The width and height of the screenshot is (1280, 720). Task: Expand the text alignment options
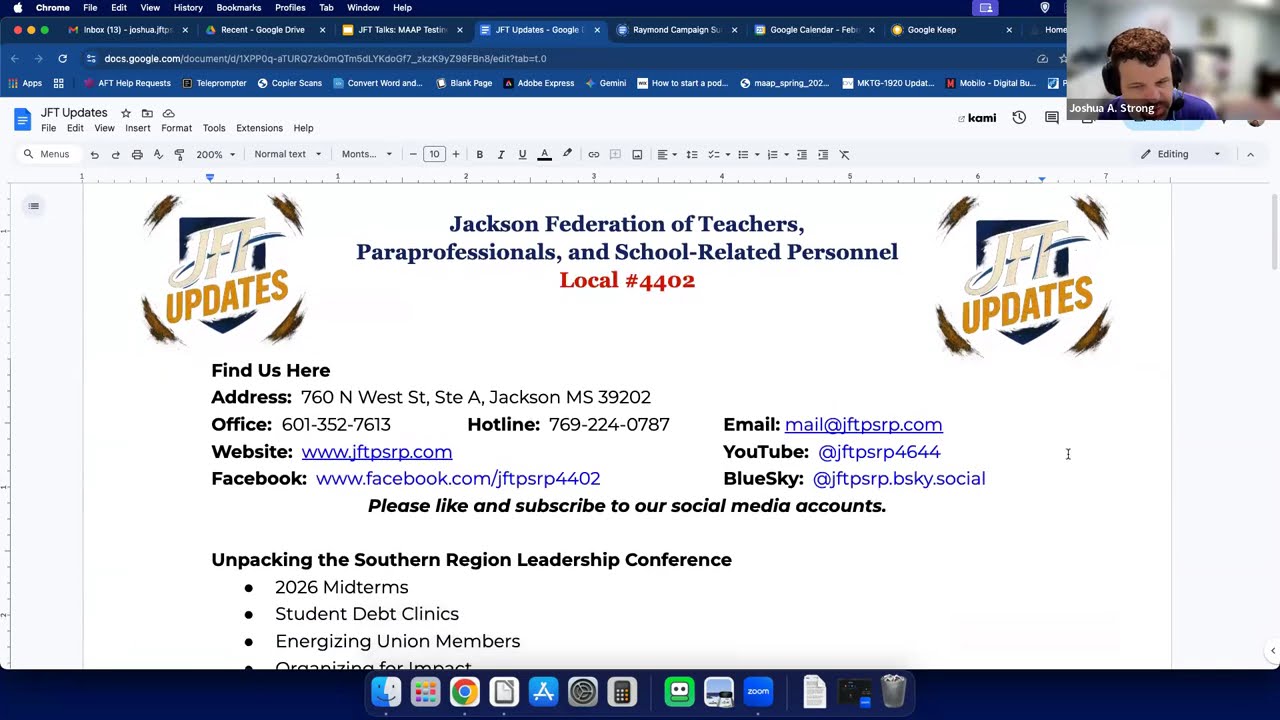pyautogui.click(x=666, y=154)
